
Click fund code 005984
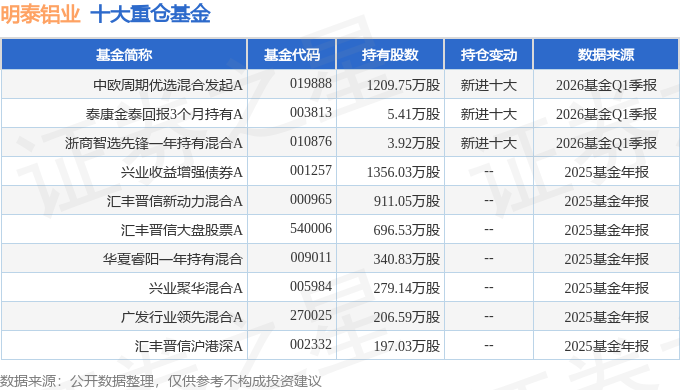click(x=311, y=287)
